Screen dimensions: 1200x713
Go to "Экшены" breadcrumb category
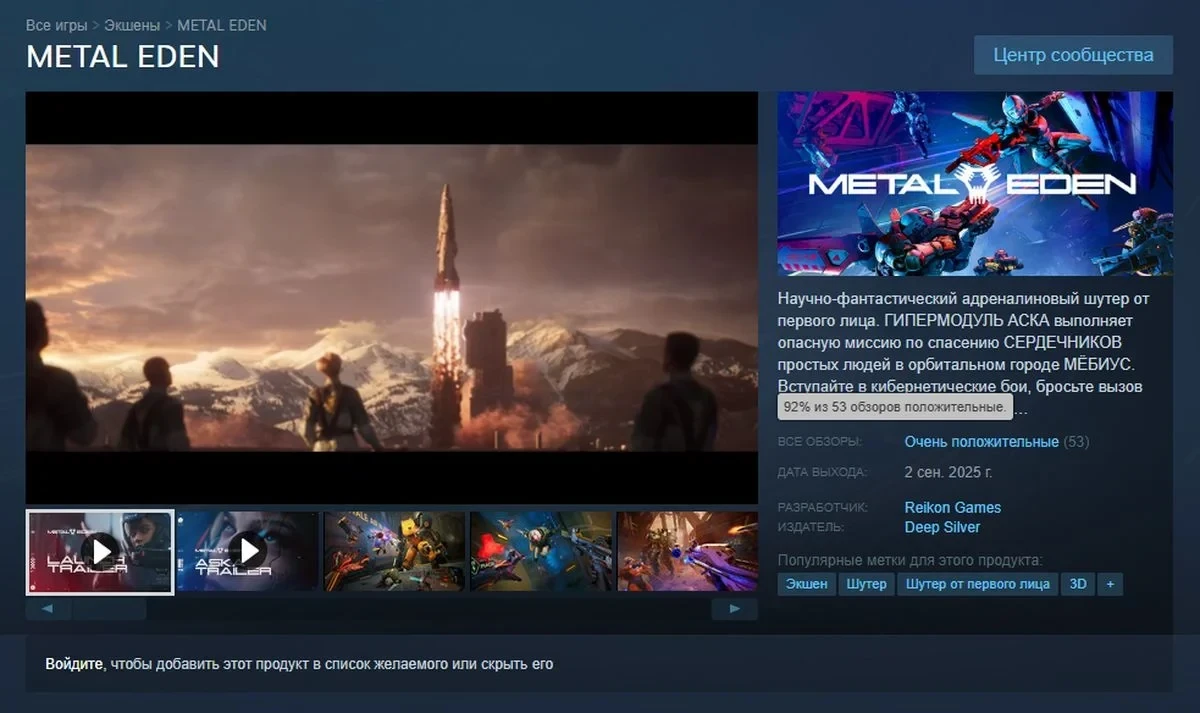pyautogui.click(x=134, y=25)
